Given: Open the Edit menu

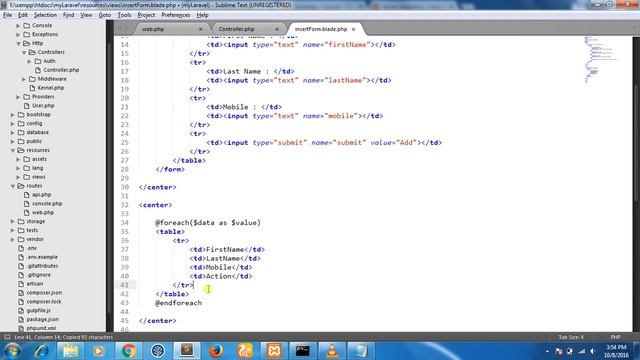Looking at the screenshot, I should [x=23, y=15].
